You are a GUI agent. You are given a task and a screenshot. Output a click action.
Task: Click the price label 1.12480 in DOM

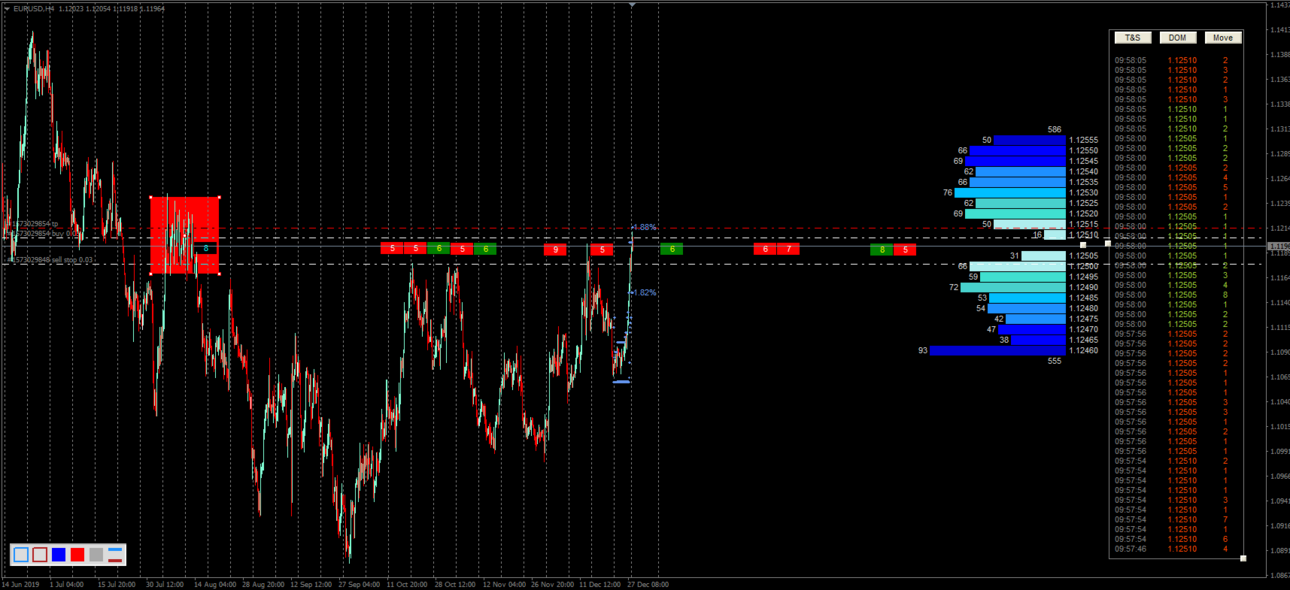tap(1083, 309)
